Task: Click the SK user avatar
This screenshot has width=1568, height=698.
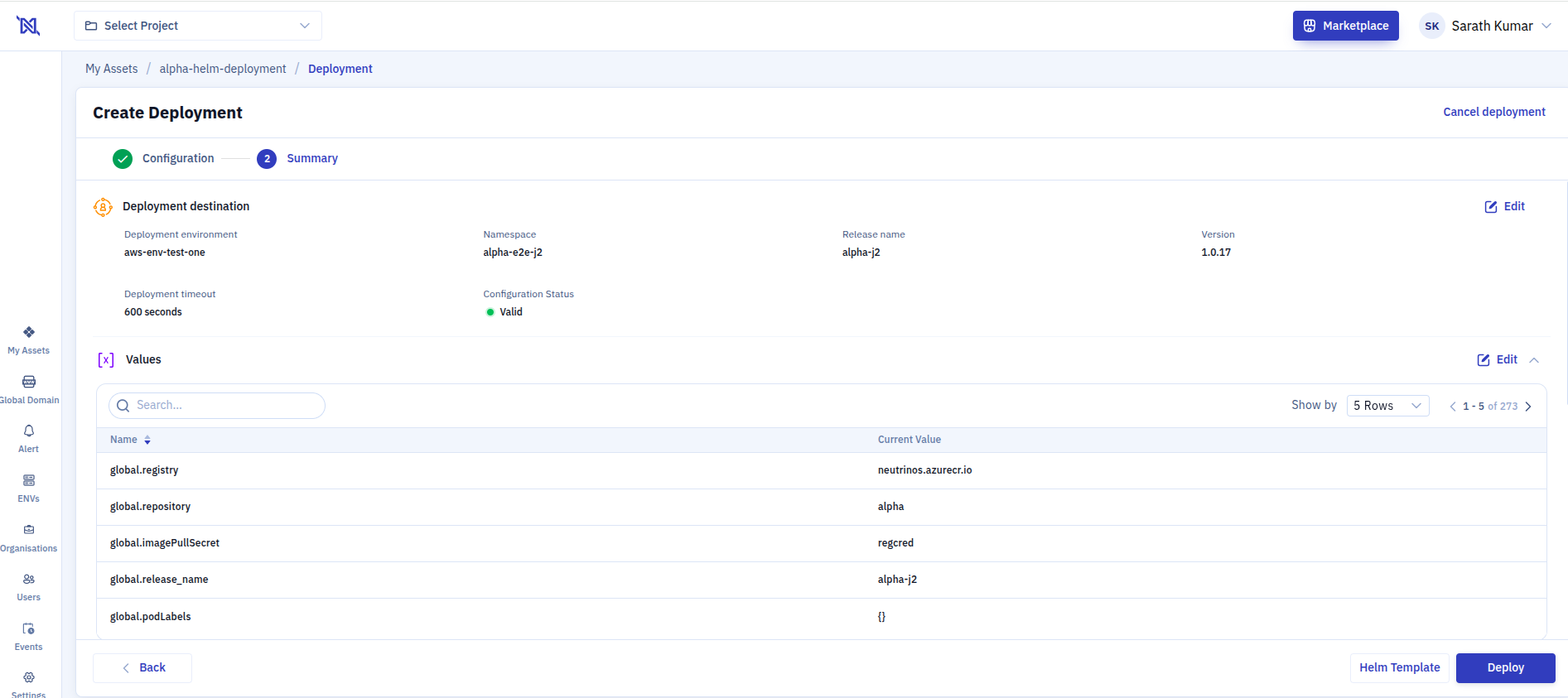Action: [x=1432, y=26]
